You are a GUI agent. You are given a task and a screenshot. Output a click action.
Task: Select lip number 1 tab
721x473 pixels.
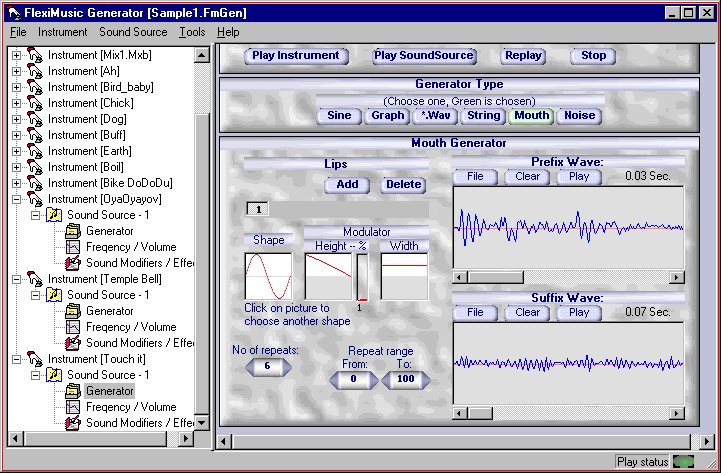[x=258, y=210]
